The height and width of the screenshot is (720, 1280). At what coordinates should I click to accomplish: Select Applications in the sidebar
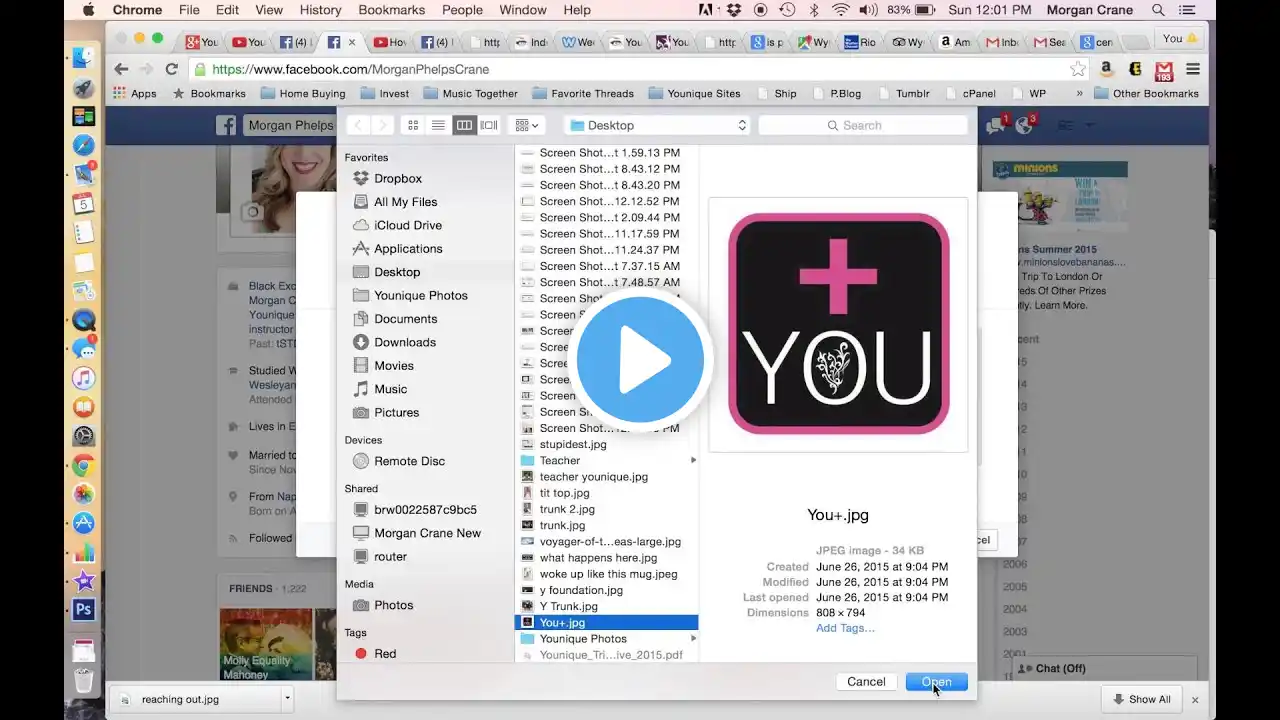408,248
